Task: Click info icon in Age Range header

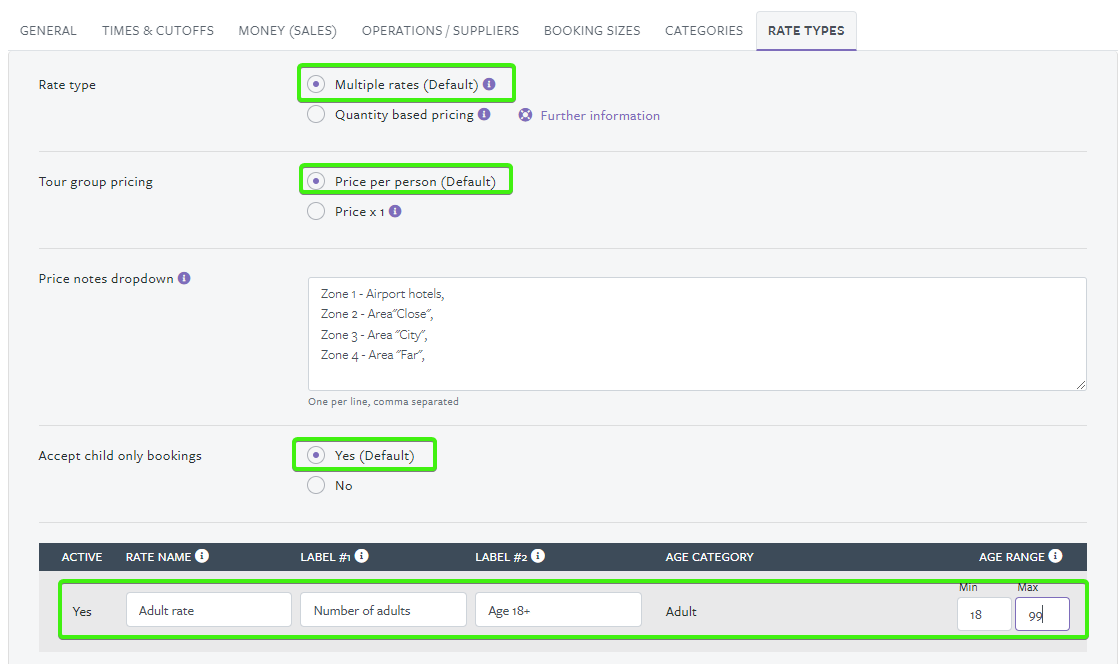Action: [1055, 556]
